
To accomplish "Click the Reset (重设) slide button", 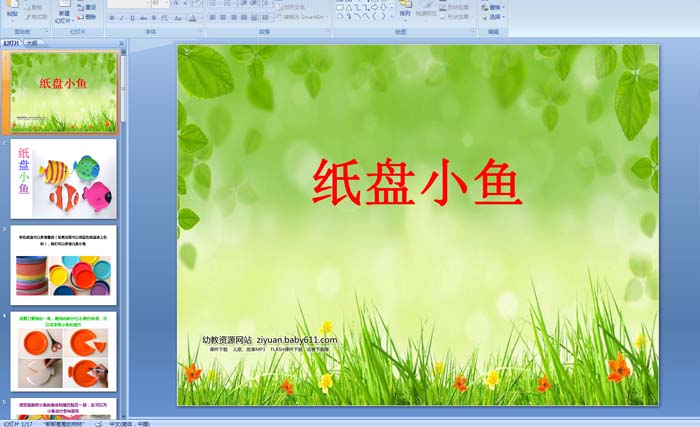I will tap(87, 7).
